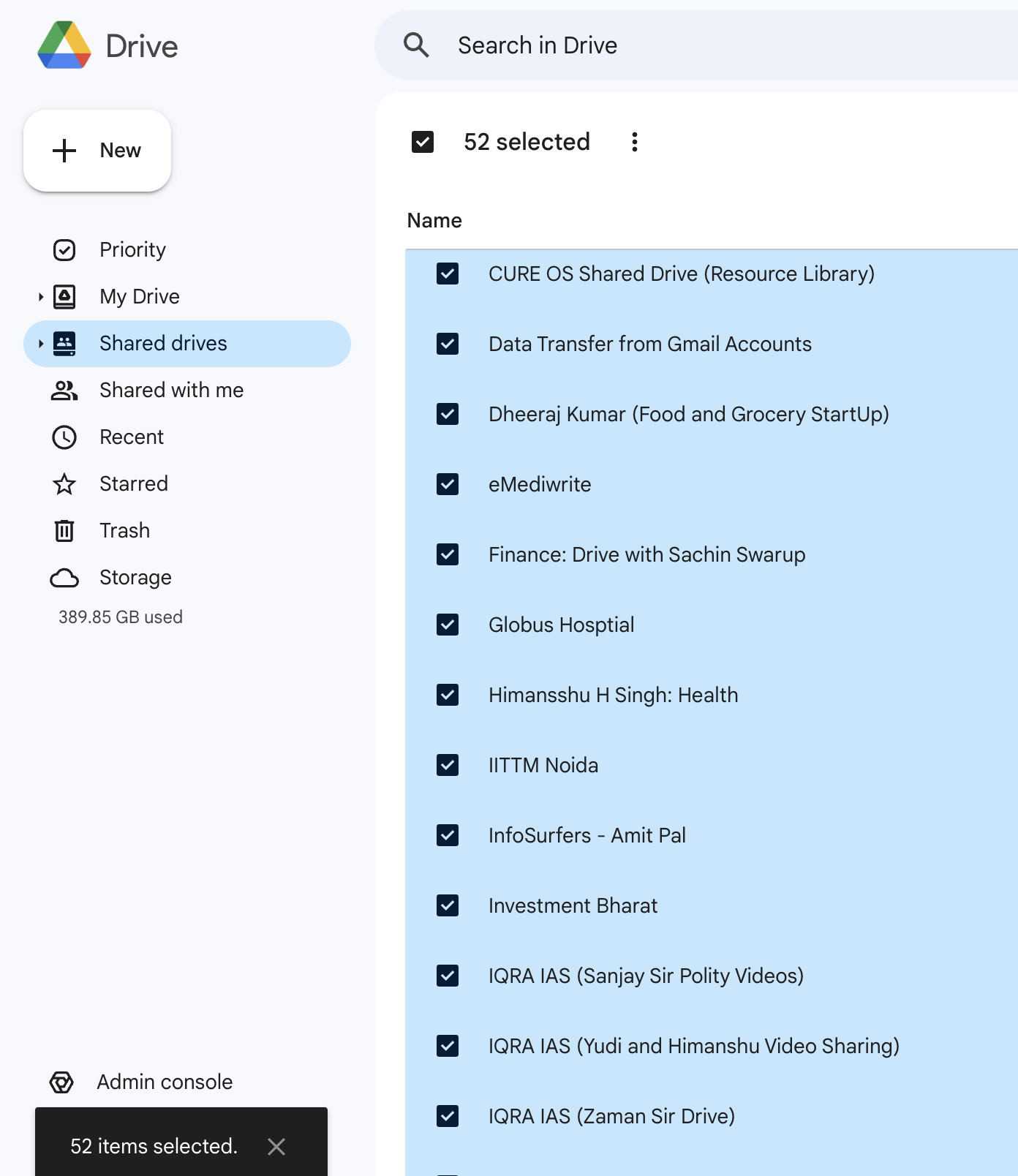Uncheck the Globus Hosptial checkbox
The height and width of the screenshot is (1176, 1018).
(448, 625)
